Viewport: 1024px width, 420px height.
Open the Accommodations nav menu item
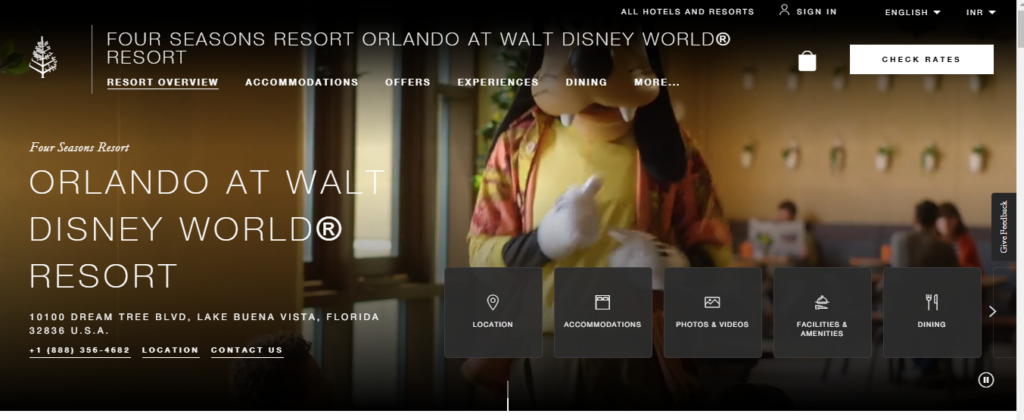[x=302, y=82]
